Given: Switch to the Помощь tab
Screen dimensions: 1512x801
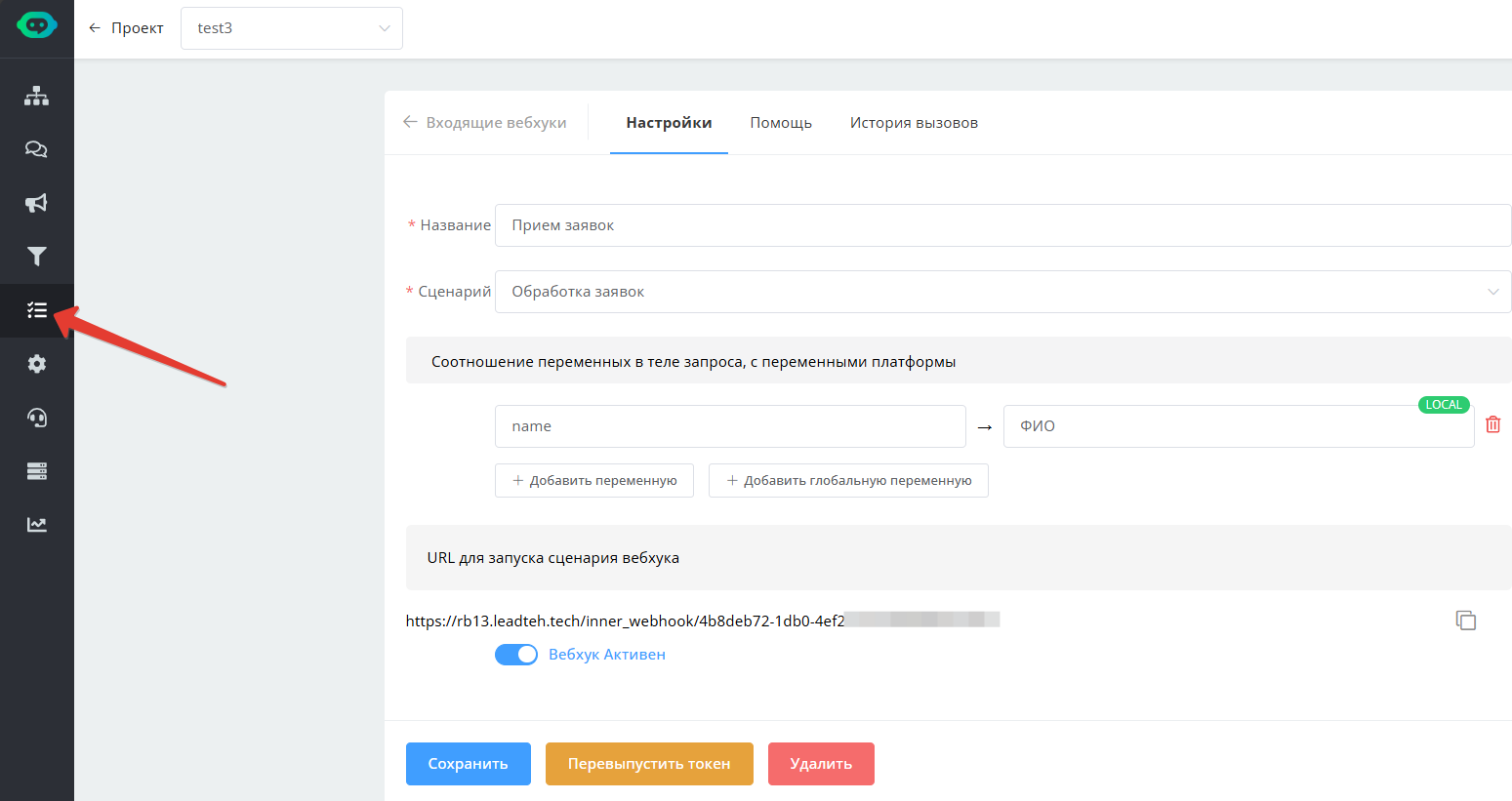Looking at the screenshot, I should click(780, 123).
